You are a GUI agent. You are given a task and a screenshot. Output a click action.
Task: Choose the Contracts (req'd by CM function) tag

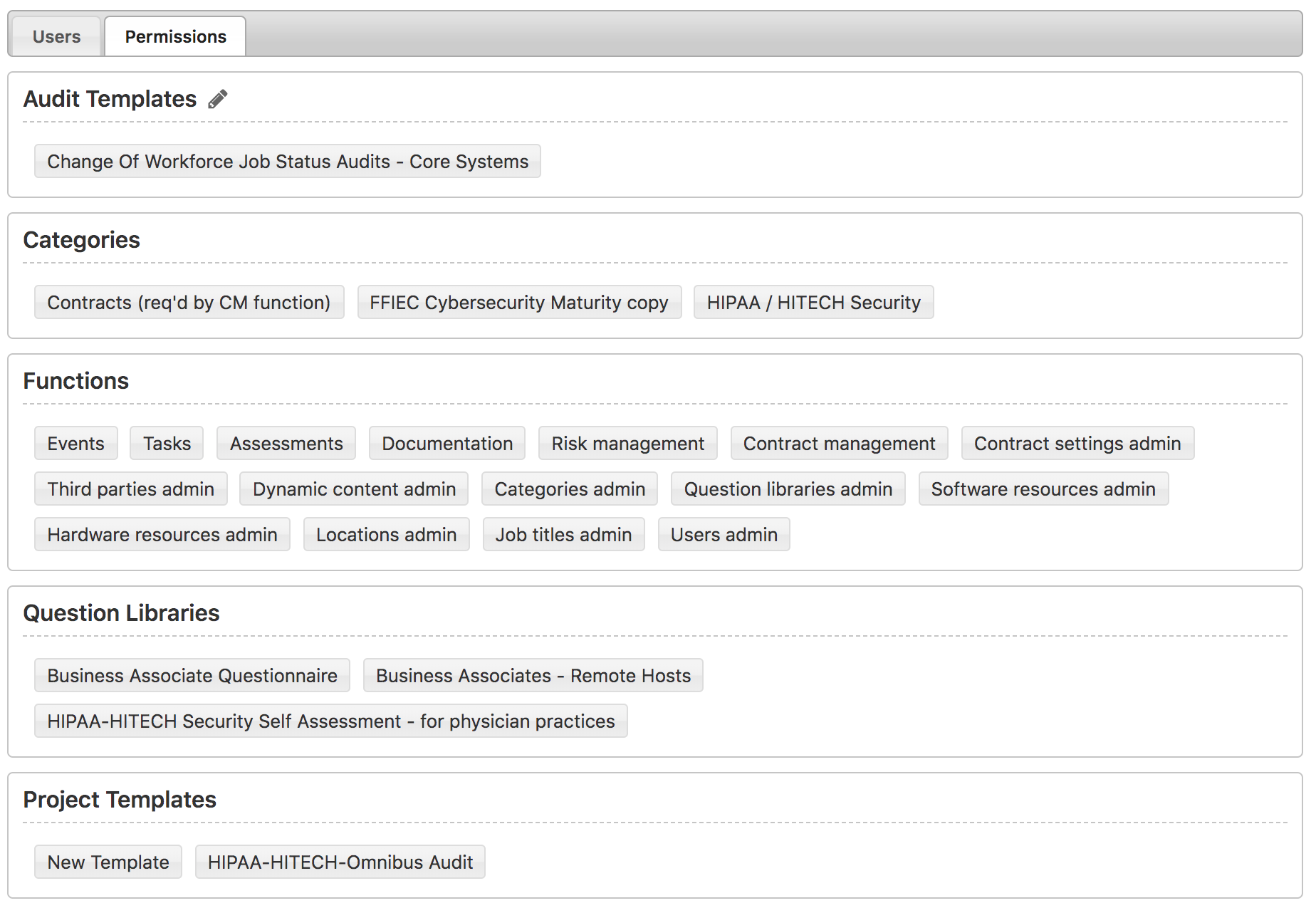click(x=189, y=303)
